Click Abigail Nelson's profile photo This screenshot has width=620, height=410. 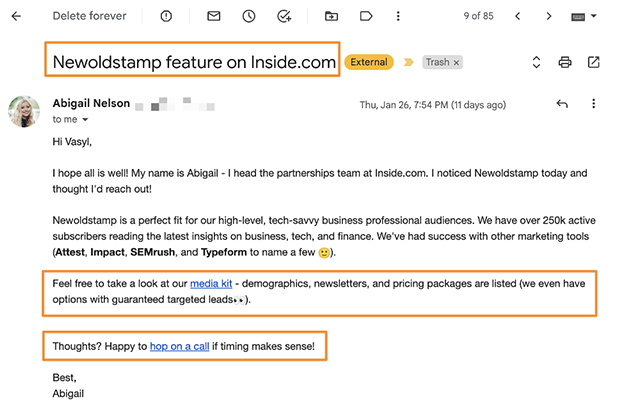24,111
